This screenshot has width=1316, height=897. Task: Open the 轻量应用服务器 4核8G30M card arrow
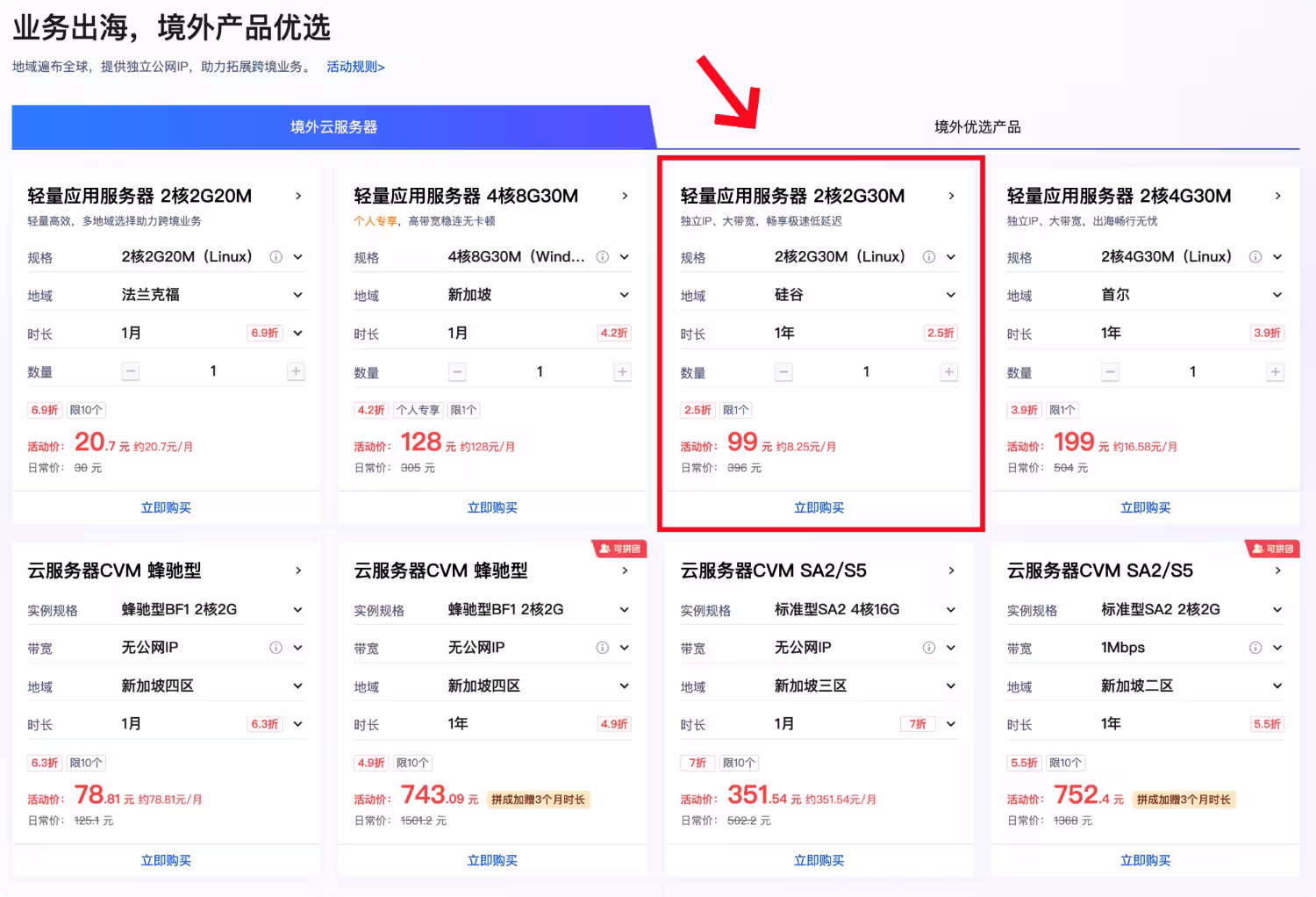tap(625, 196)
